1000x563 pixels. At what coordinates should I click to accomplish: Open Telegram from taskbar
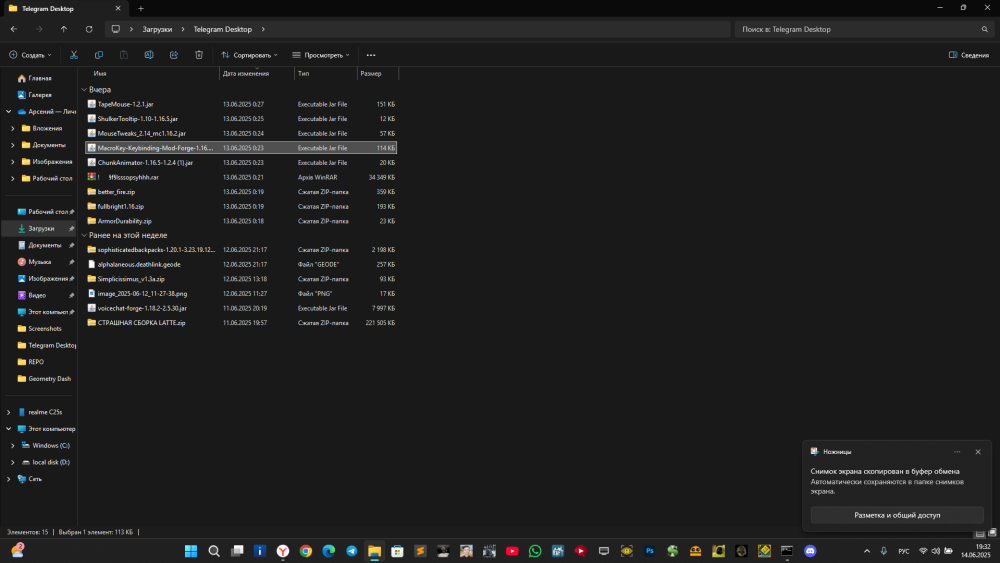(x=351, y=551)
